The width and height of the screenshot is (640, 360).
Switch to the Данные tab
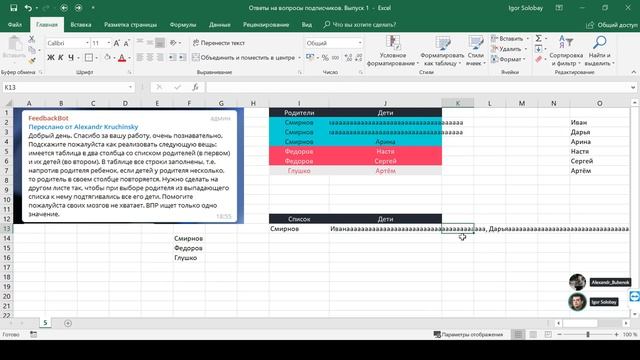[220, 25]
